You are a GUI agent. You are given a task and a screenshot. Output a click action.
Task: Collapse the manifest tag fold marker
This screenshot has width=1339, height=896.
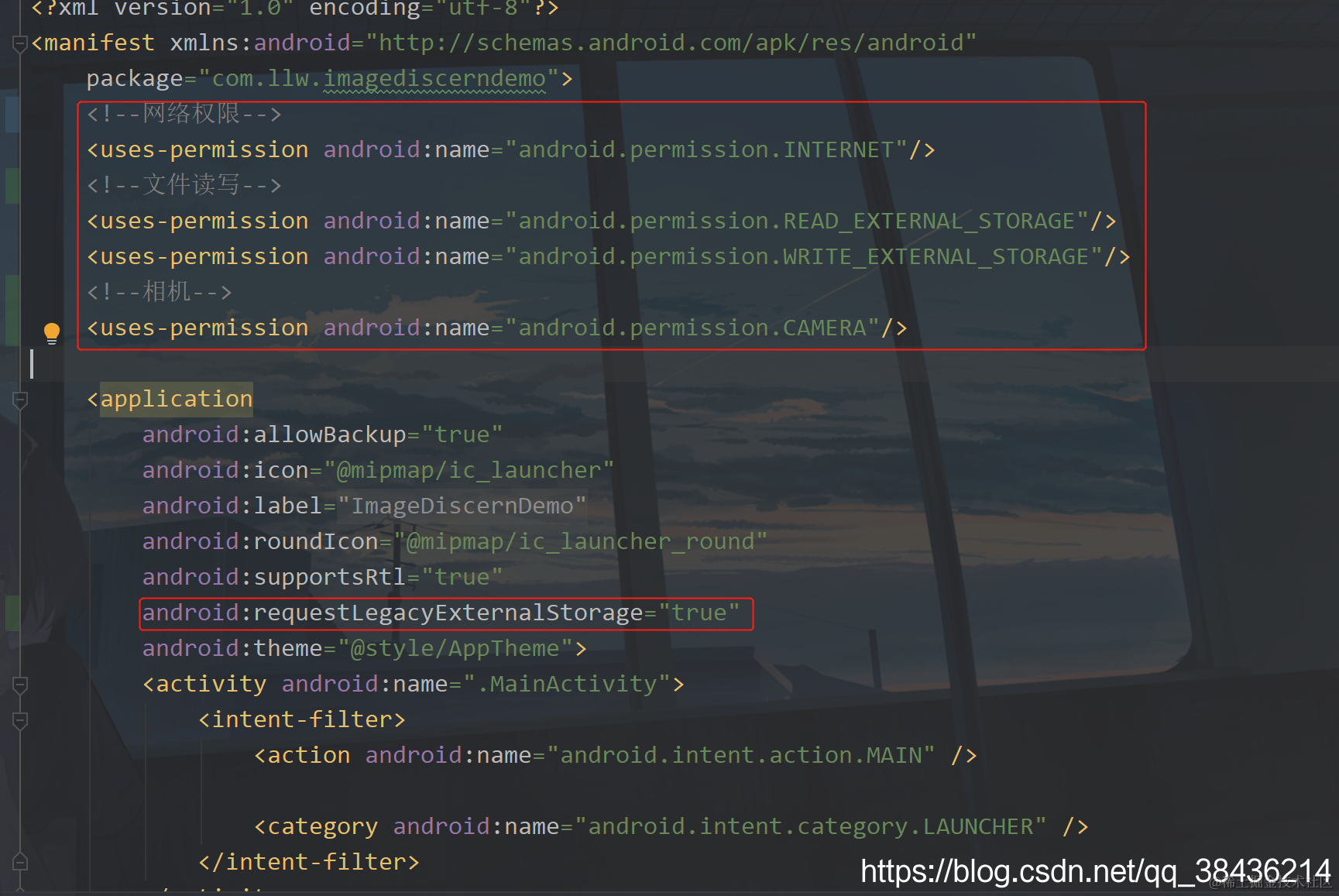(20, 43)
